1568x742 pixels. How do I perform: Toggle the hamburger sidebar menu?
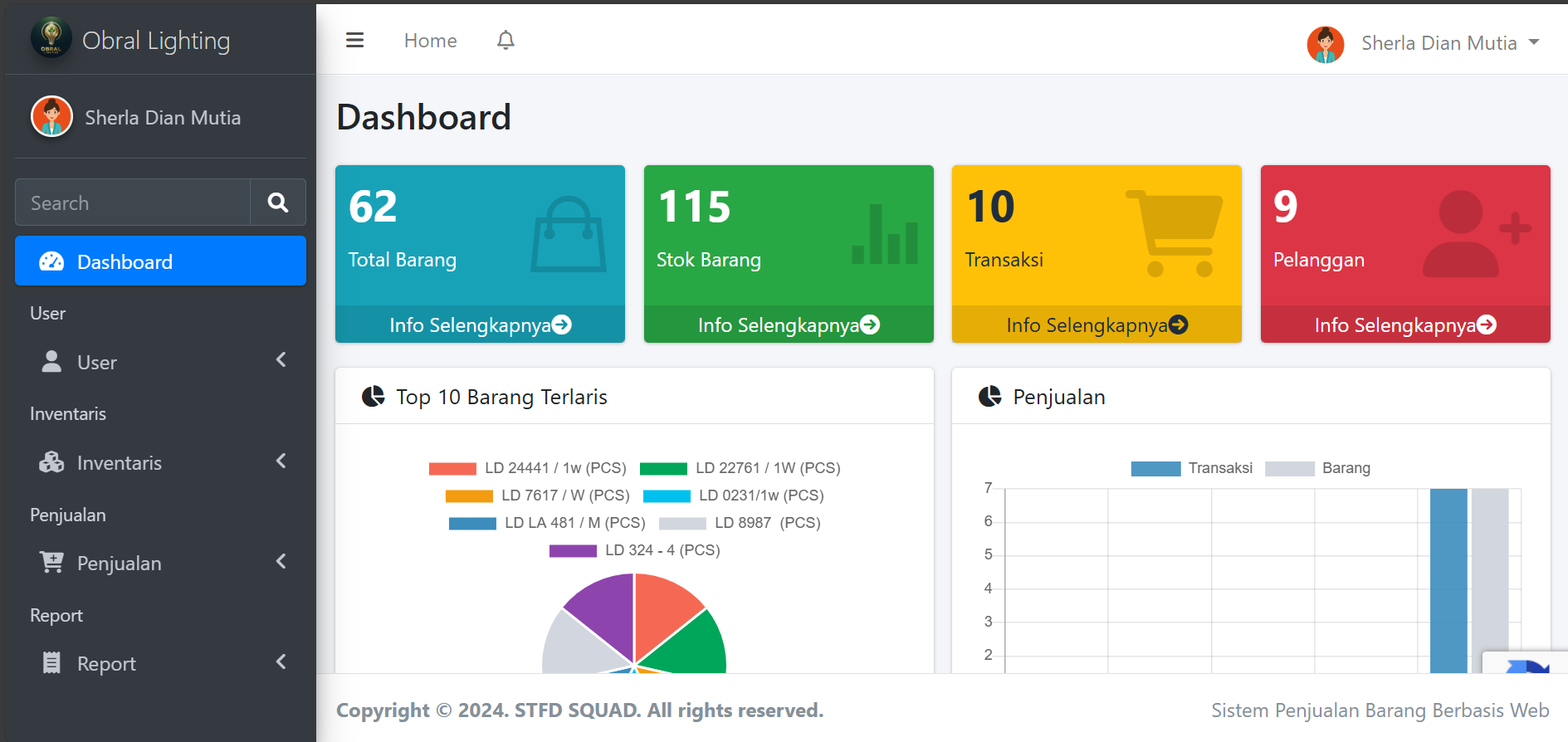[354, 41]
